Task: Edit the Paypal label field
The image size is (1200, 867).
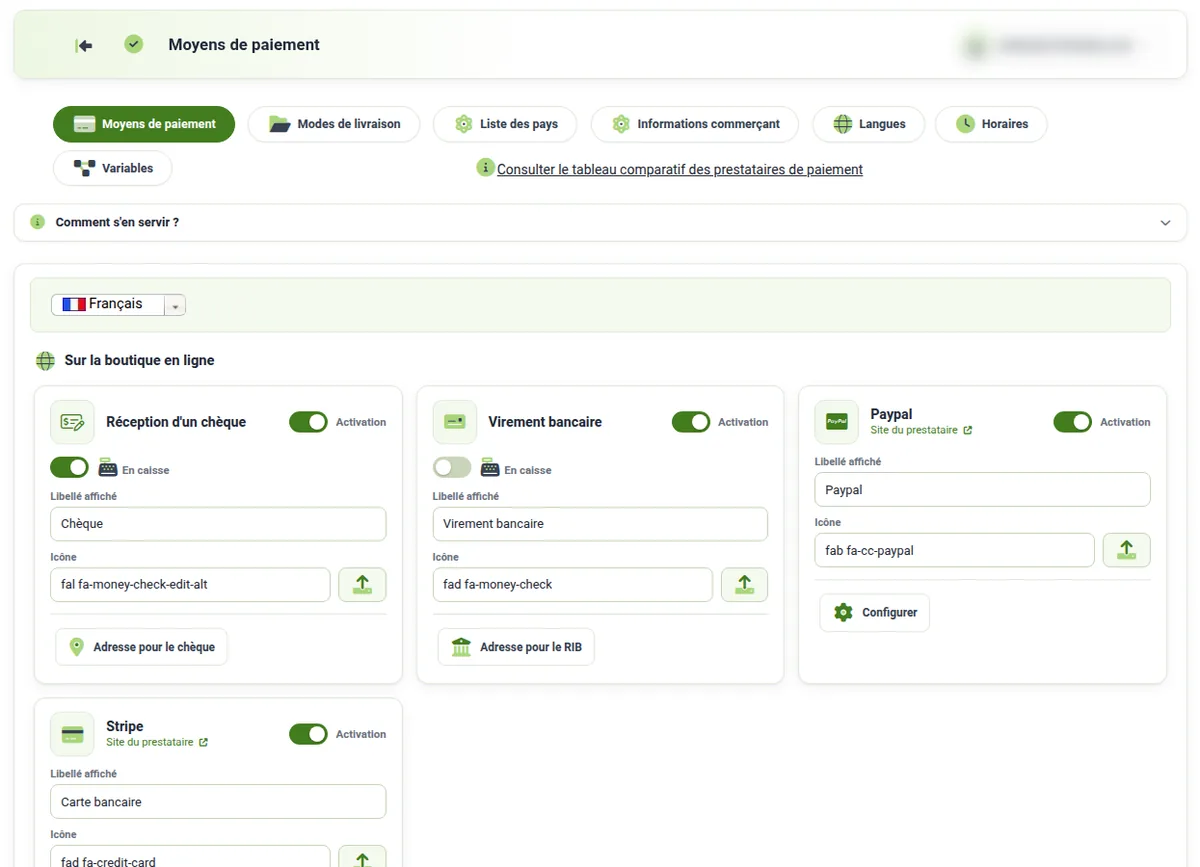Action: click(983, 490)
